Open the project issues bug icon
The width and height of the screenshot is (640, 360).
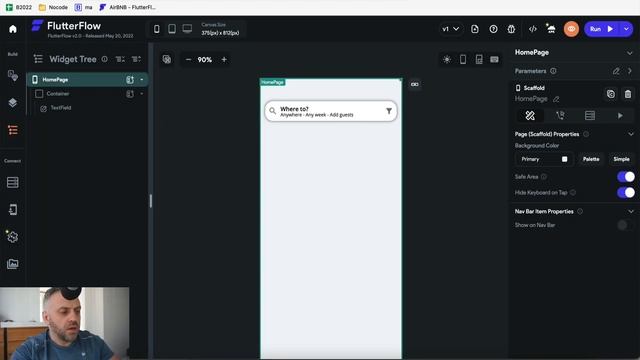[511, 29]
